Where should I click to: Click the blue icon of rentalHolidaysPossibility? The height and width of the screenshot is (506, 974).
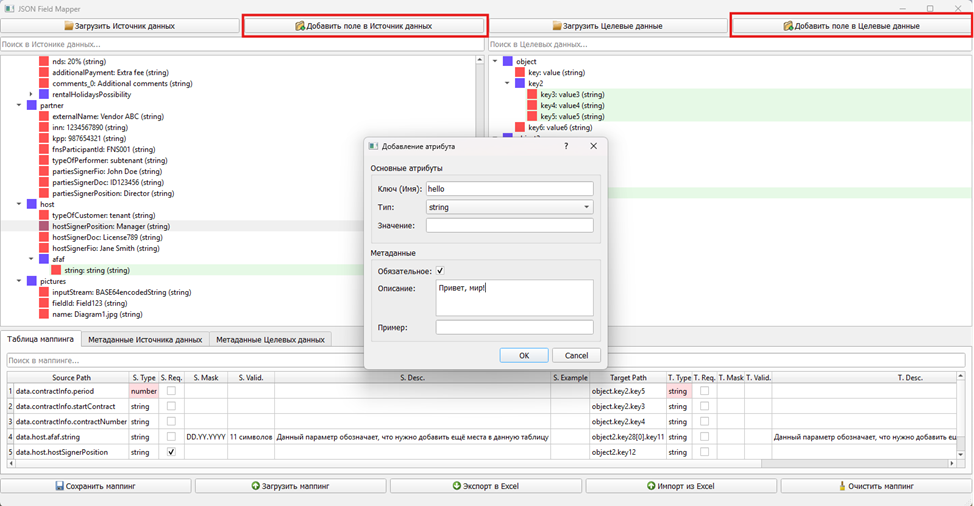pyautogui.click(x=44, y=94)
